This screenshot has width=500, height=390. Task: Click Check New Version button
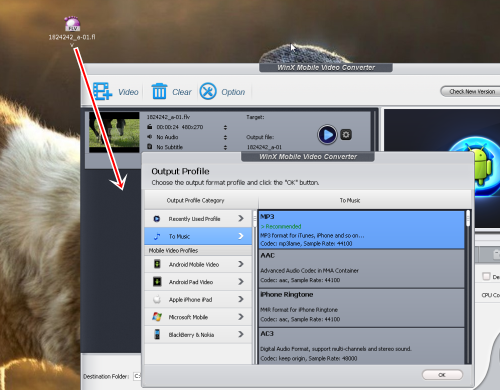pyautogui.click(x=472, y=91)
